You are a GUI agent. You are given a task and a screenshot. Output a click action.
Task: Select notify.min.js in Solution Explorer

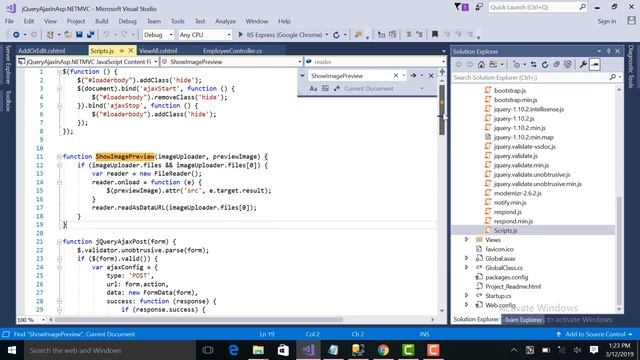point(510,202)
